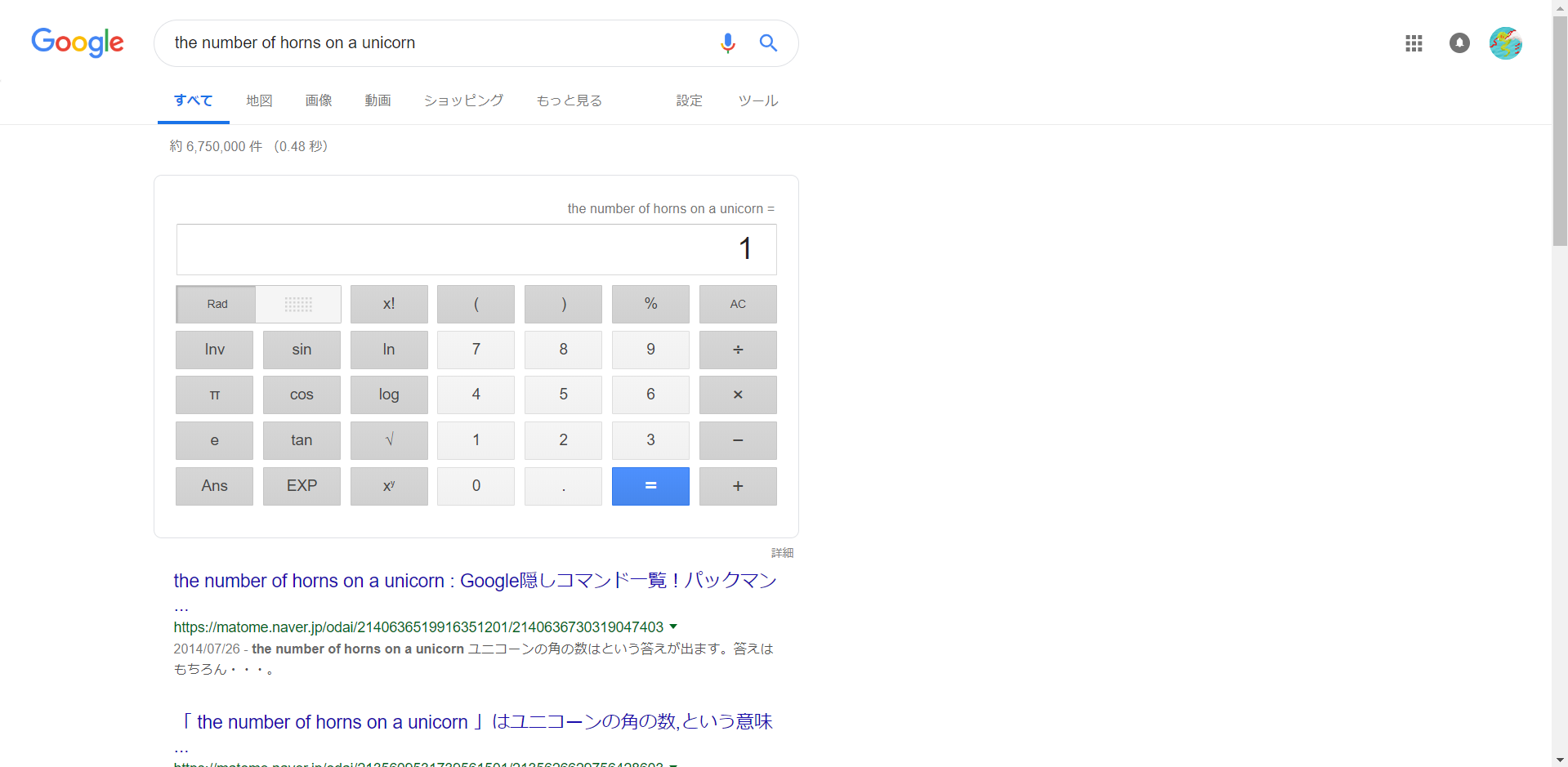Open the account profile avatar
The height and width of the screenshot is (767, 1568).
tap(1505, 43)
